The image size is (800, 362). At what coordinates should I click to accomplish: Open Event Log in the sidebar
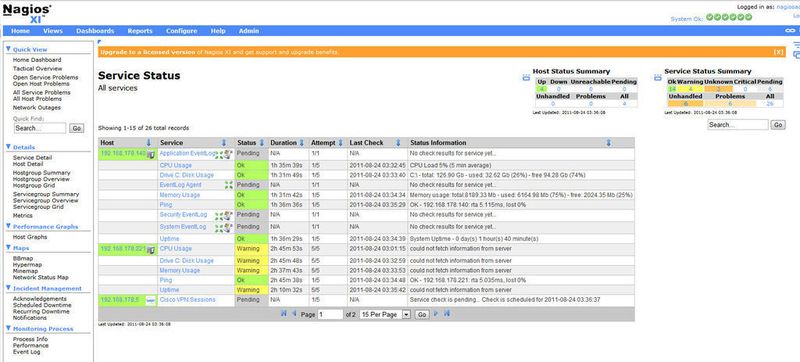(x=27, y=352)
